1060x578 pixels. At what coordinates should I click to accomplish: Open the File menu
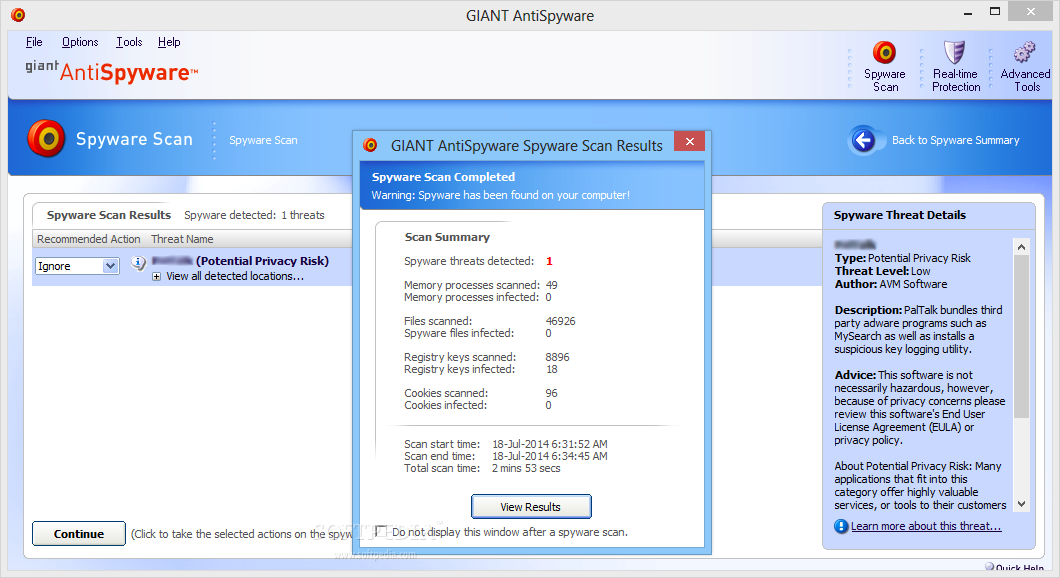34,42
